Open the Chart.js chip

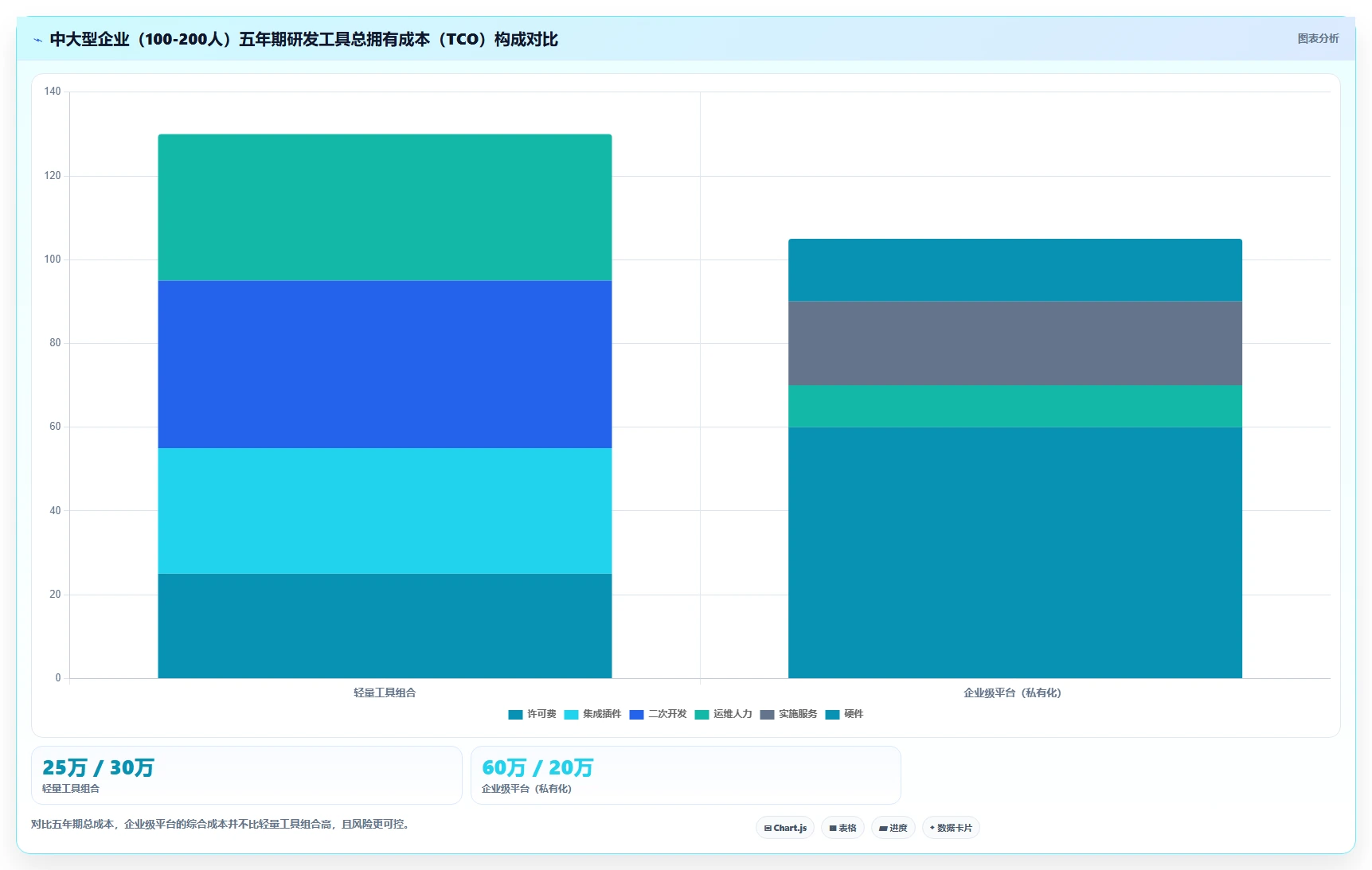[785, 828]
